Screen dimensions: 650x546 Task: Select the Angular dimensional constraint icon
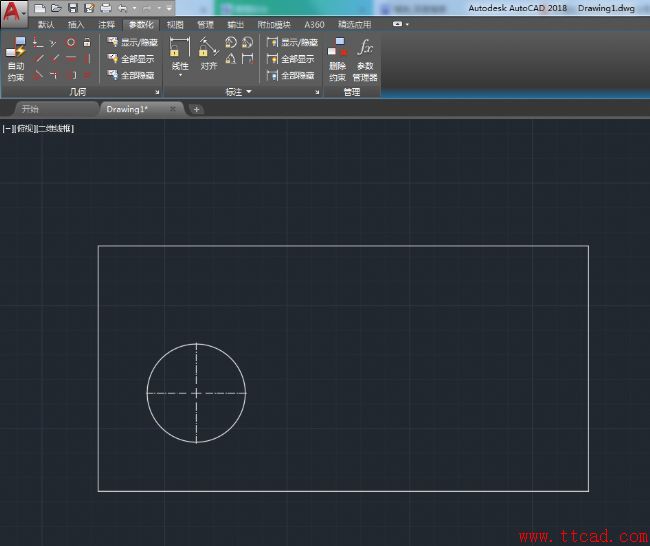coord(230,59)
